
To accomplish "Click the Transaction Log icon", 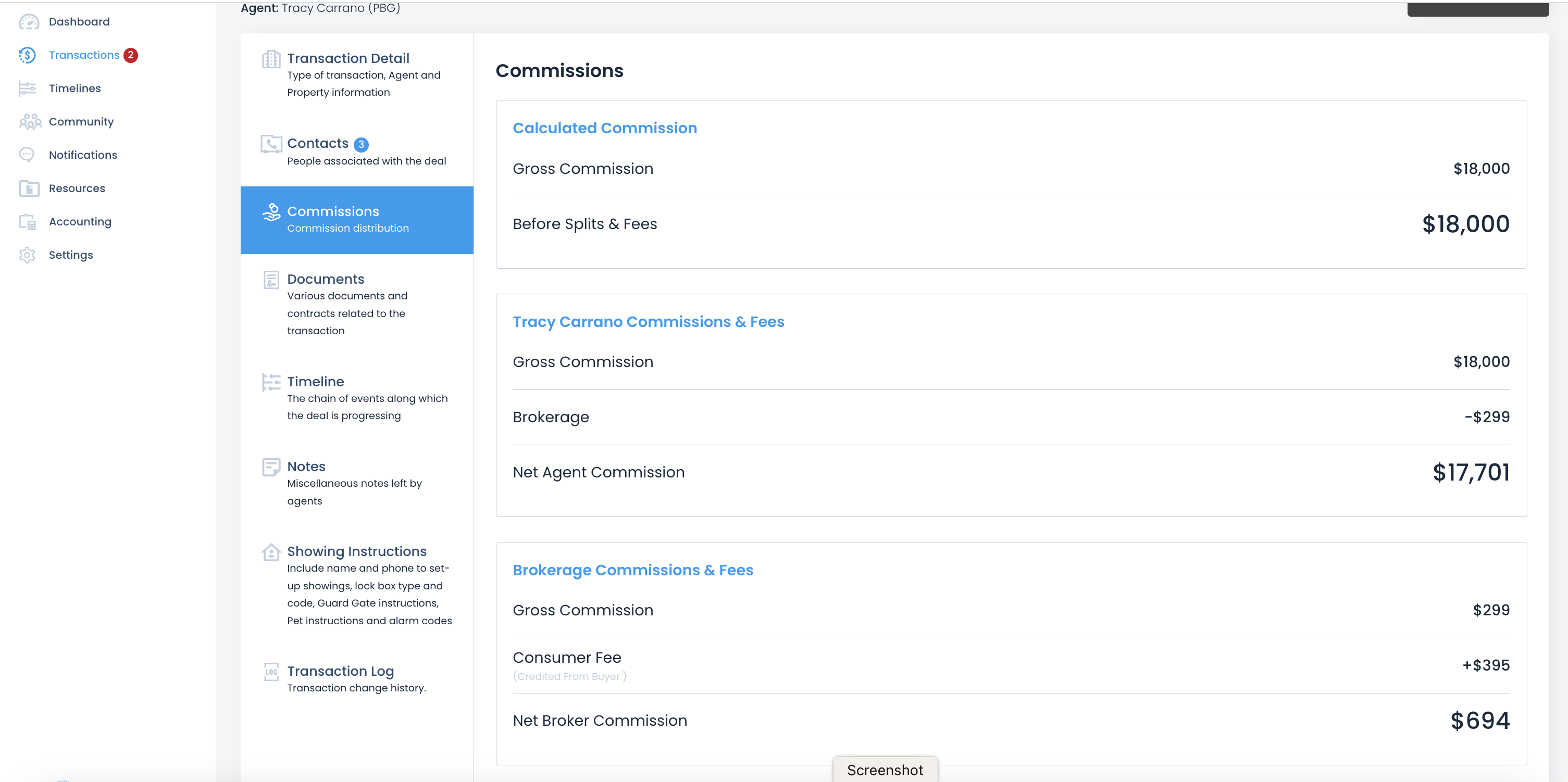I will pyautogui.click(x=271, y=672).
